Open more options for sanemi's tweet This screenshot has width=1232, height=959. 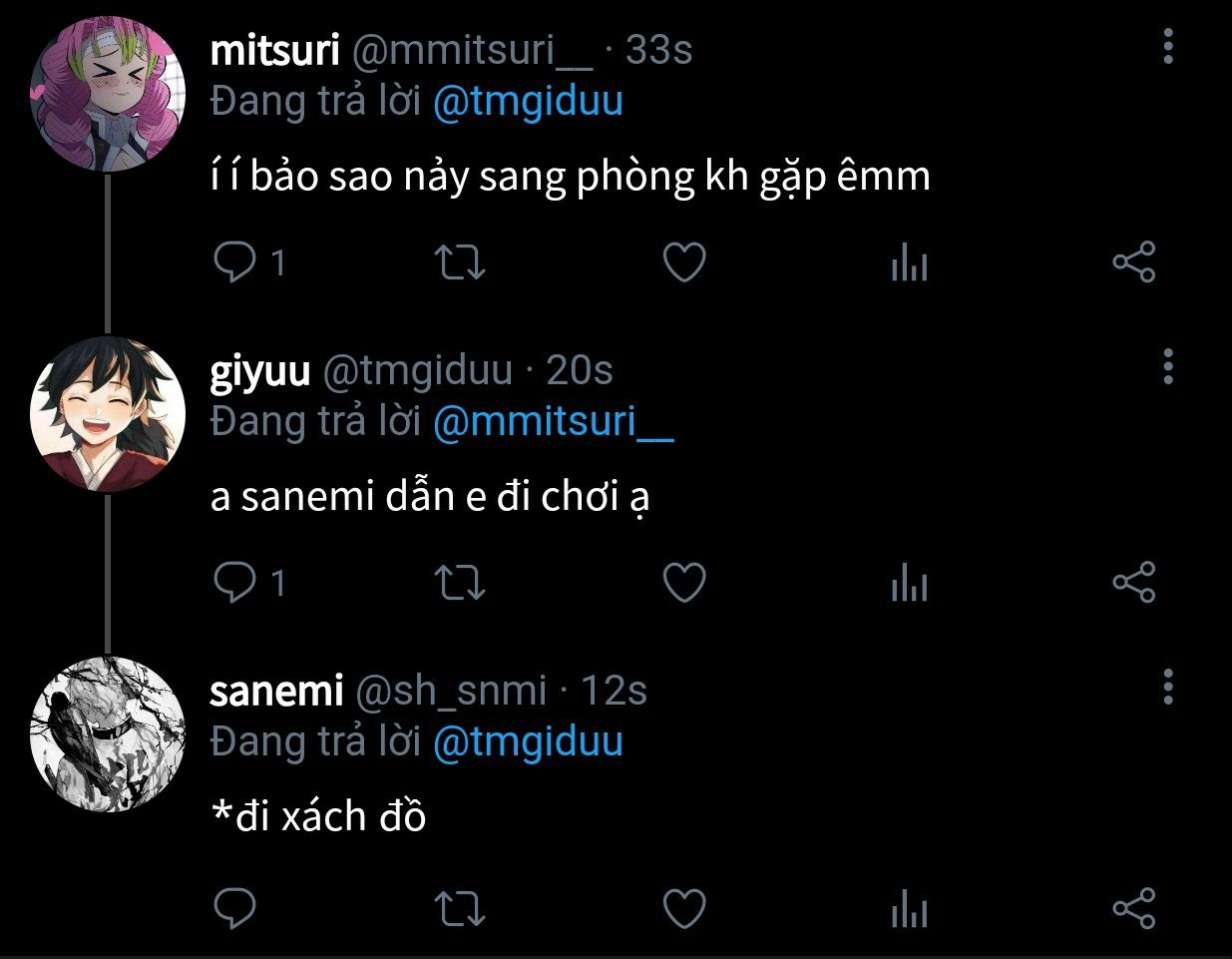click(1168, 688)
